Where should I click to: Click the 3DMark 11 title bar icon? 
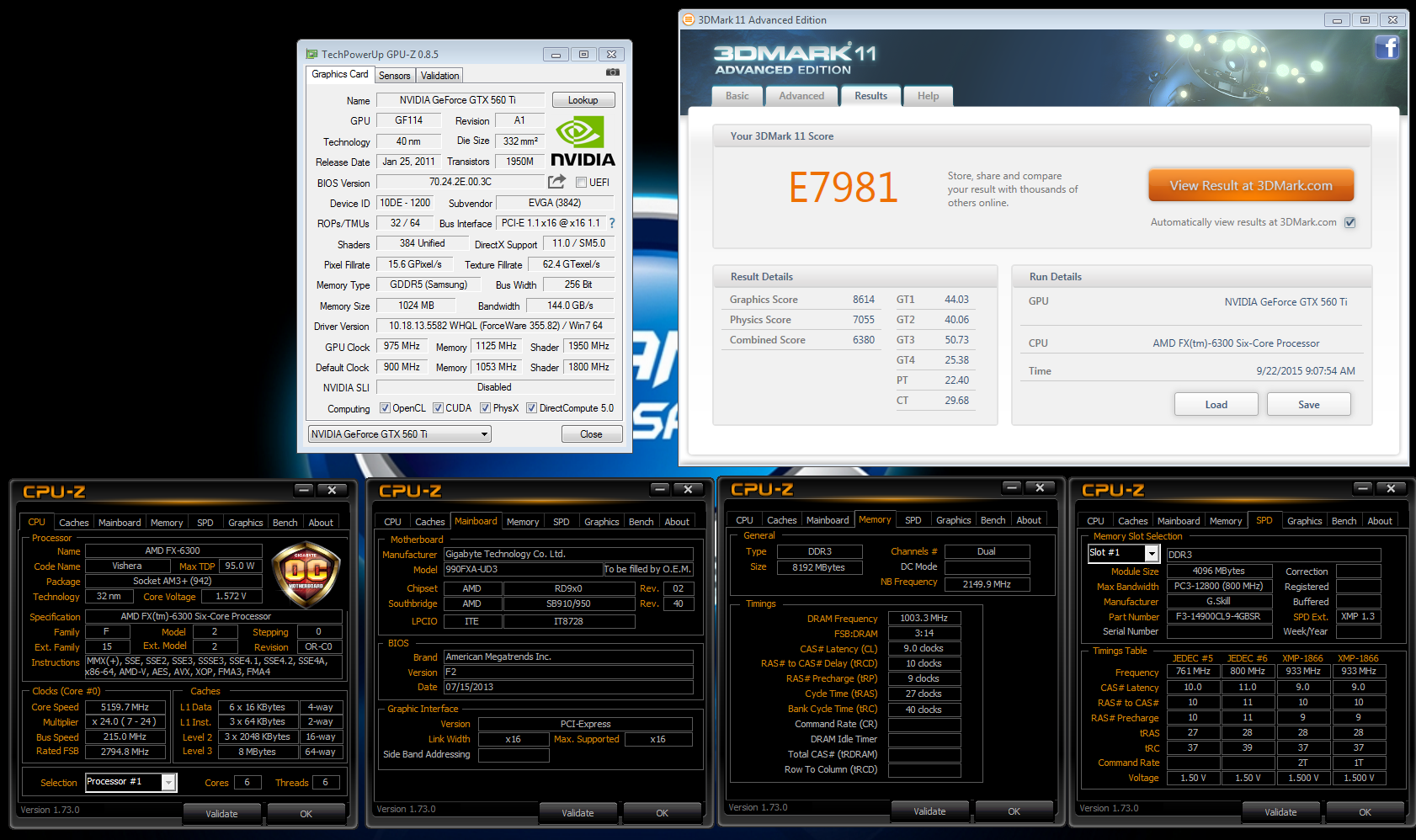689,19
